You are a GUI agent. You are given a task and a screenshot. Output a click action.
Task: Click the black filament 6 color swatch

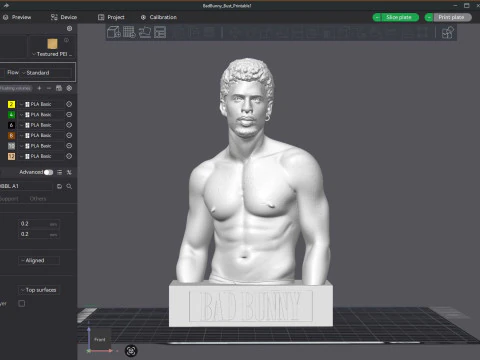(11, 125)
